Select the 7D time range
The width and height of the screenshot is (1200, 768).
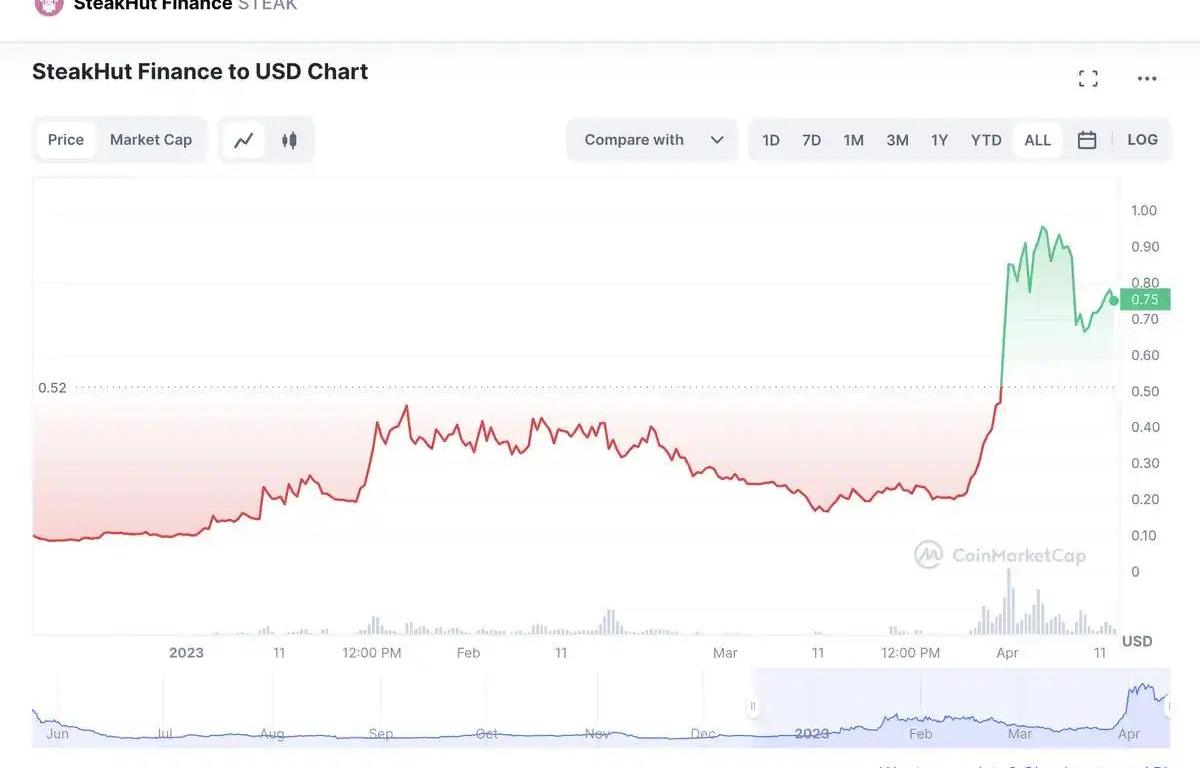(811, 140)
